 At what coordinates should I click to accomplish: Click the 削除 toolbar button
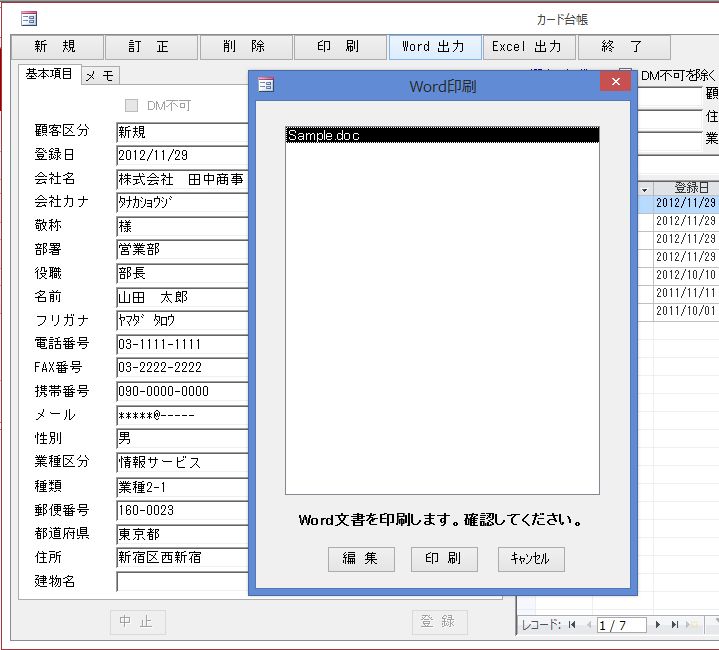tap(246, 47)
